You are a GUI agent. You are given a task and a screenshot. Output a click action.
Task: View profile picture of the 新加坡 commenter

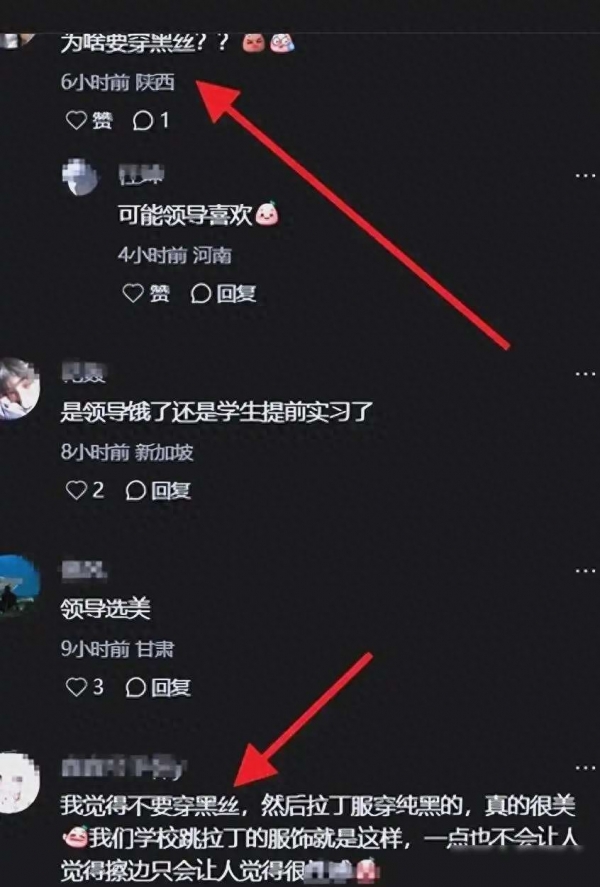[x=18, y=388]
